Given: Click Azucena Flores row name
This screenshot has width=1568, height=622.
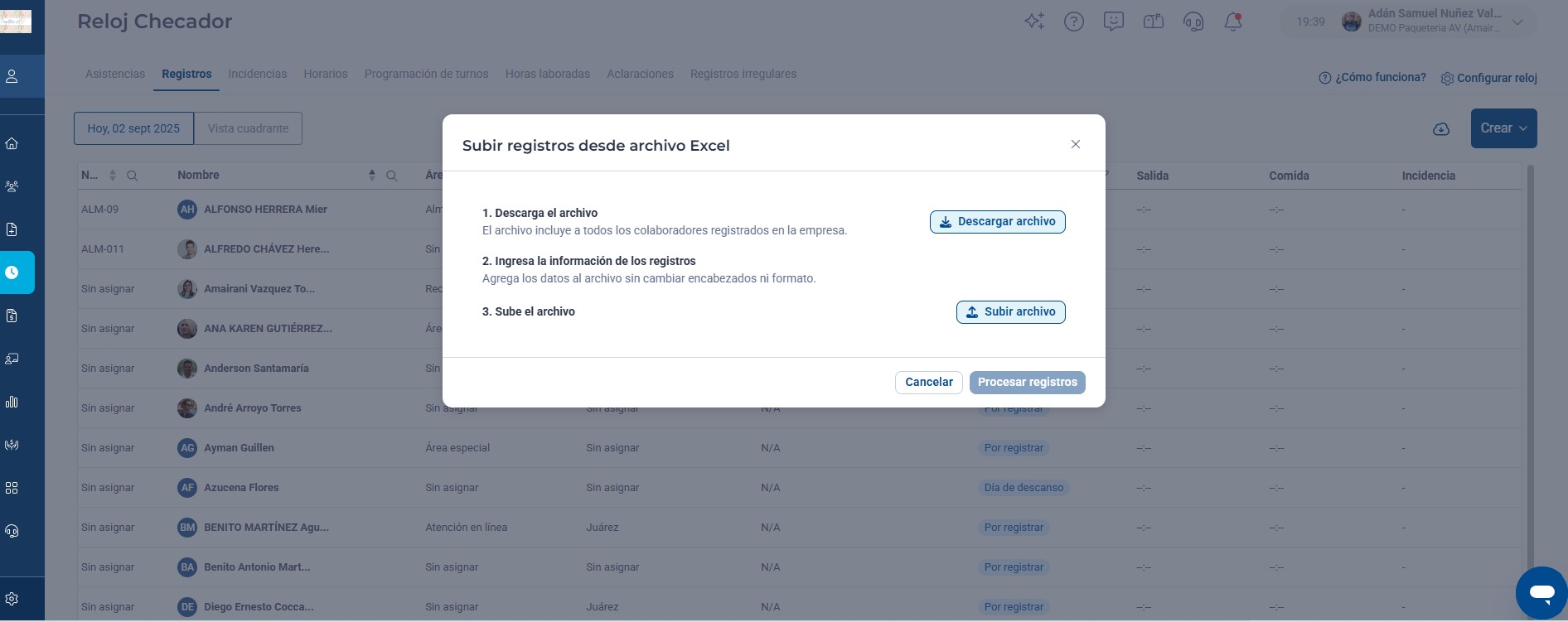Looking at the screenshot, I should pos(241,488).
